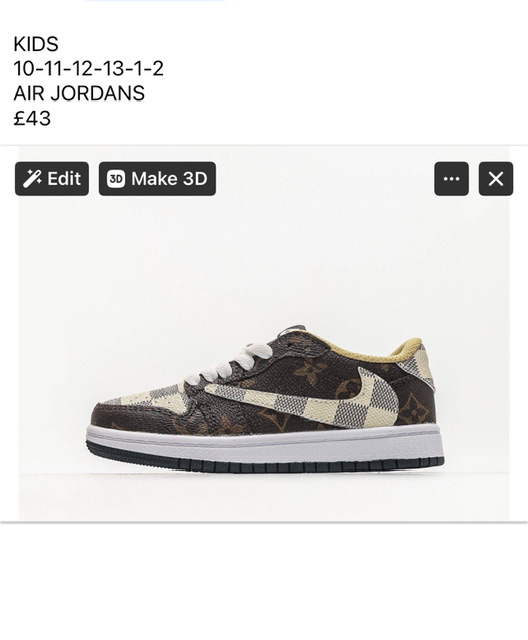Place cursor on the AIR JORDANS line

(x=79, y=93)
